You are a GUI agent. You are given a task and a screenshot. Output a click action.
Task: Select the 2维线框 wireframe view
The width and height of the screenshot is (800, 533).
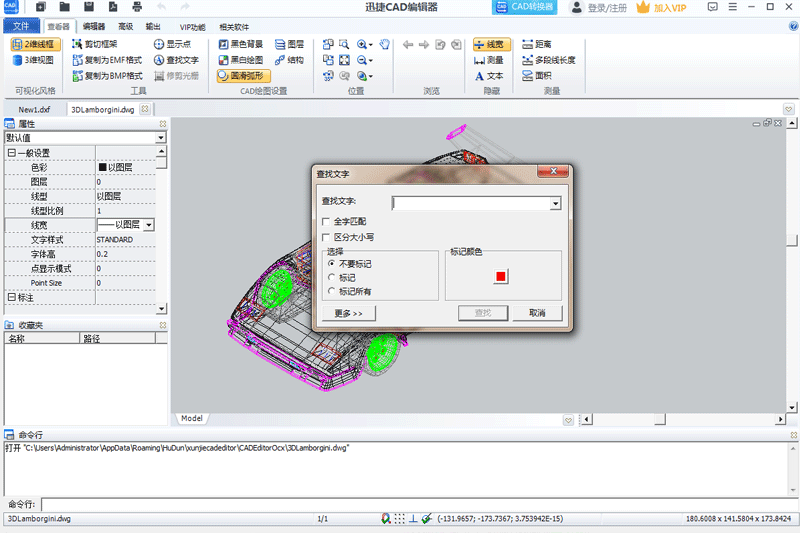pos(35,44)
